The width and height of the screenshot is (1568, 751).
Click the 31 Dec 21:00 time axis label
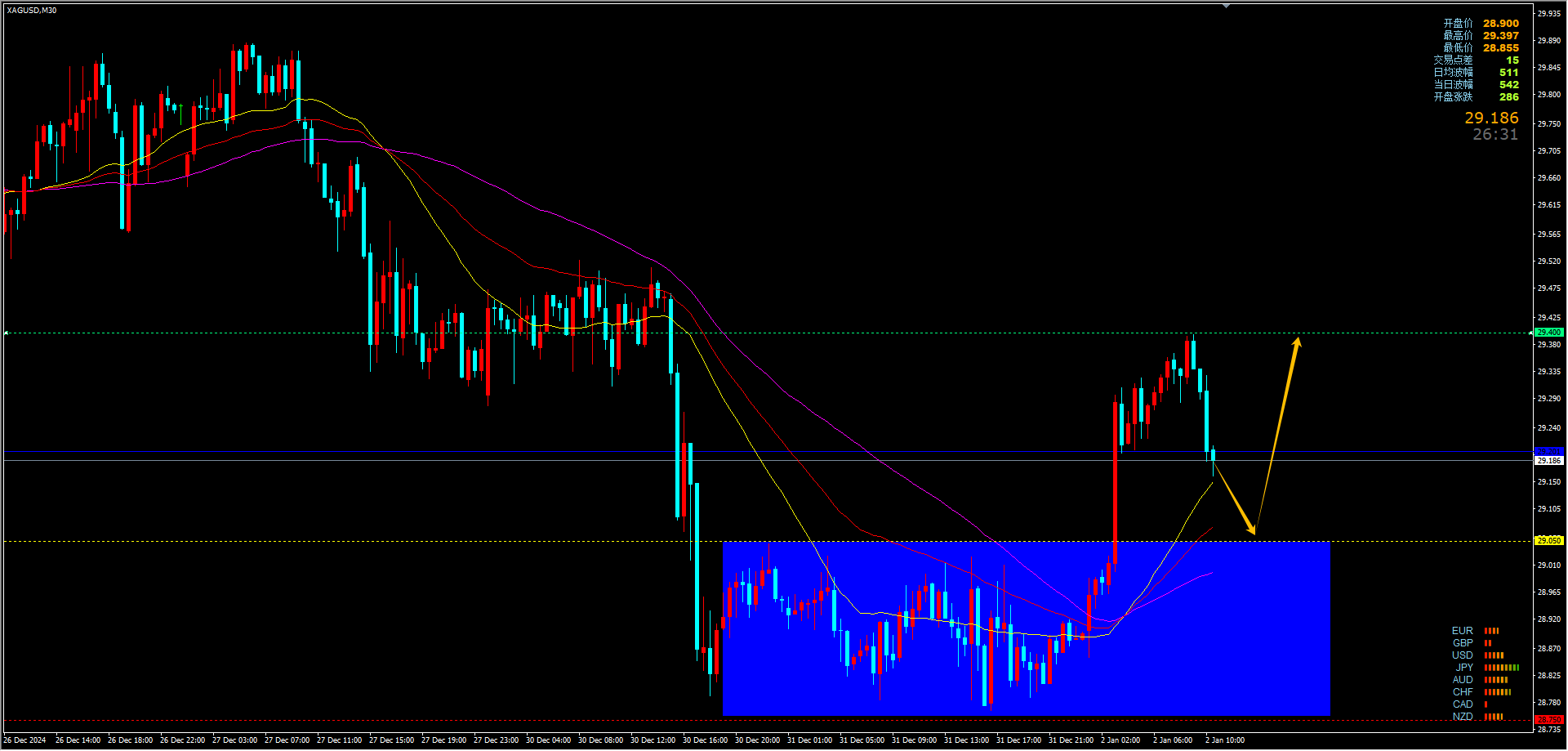point(1071,740)
